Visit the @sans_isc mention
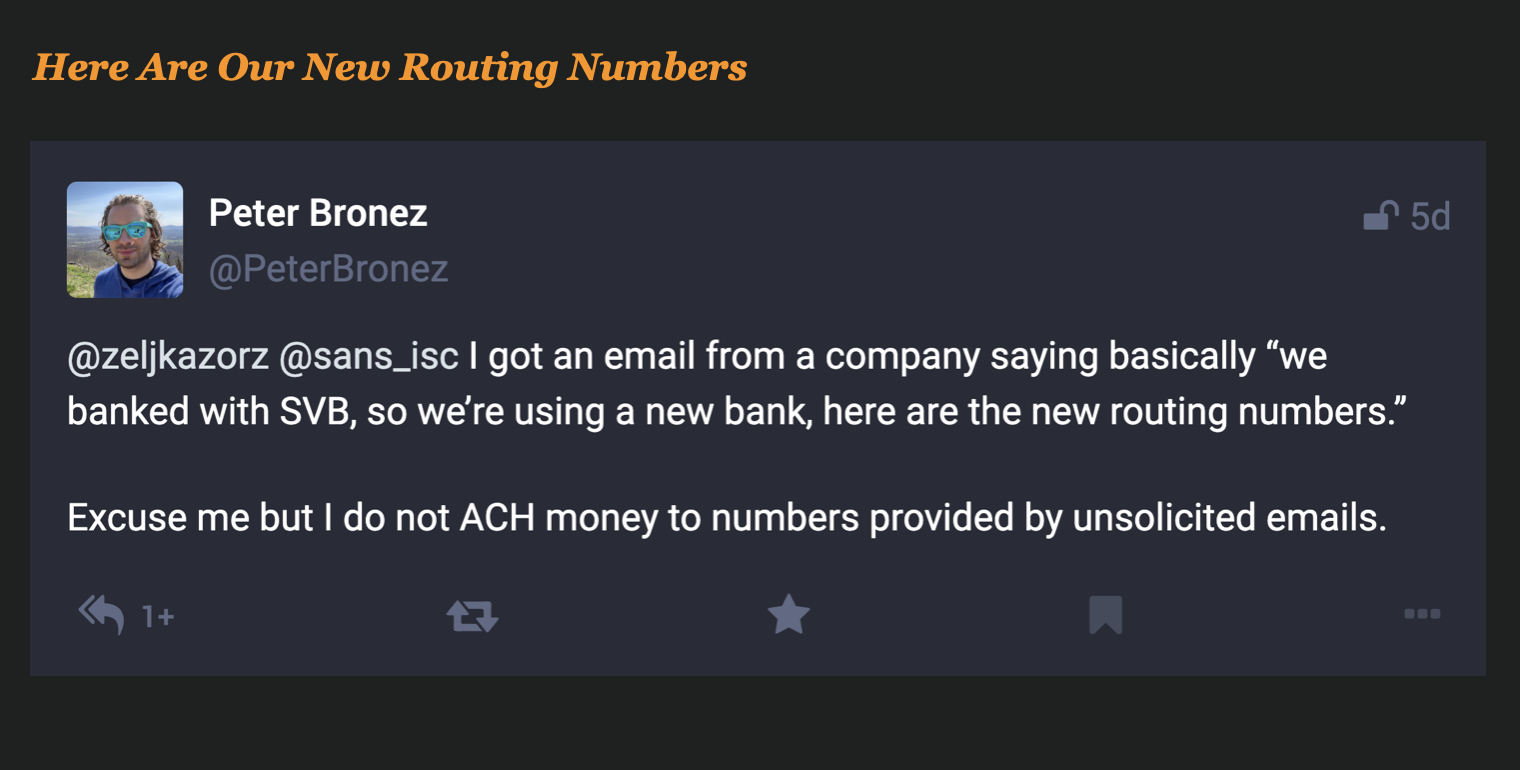Viewport: 1520px width, 770px height. click(369, 357)
